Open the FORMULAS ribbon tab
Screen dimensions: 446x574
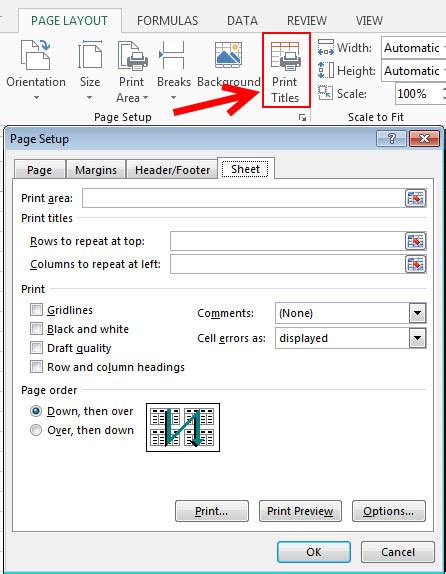[167, 20]
